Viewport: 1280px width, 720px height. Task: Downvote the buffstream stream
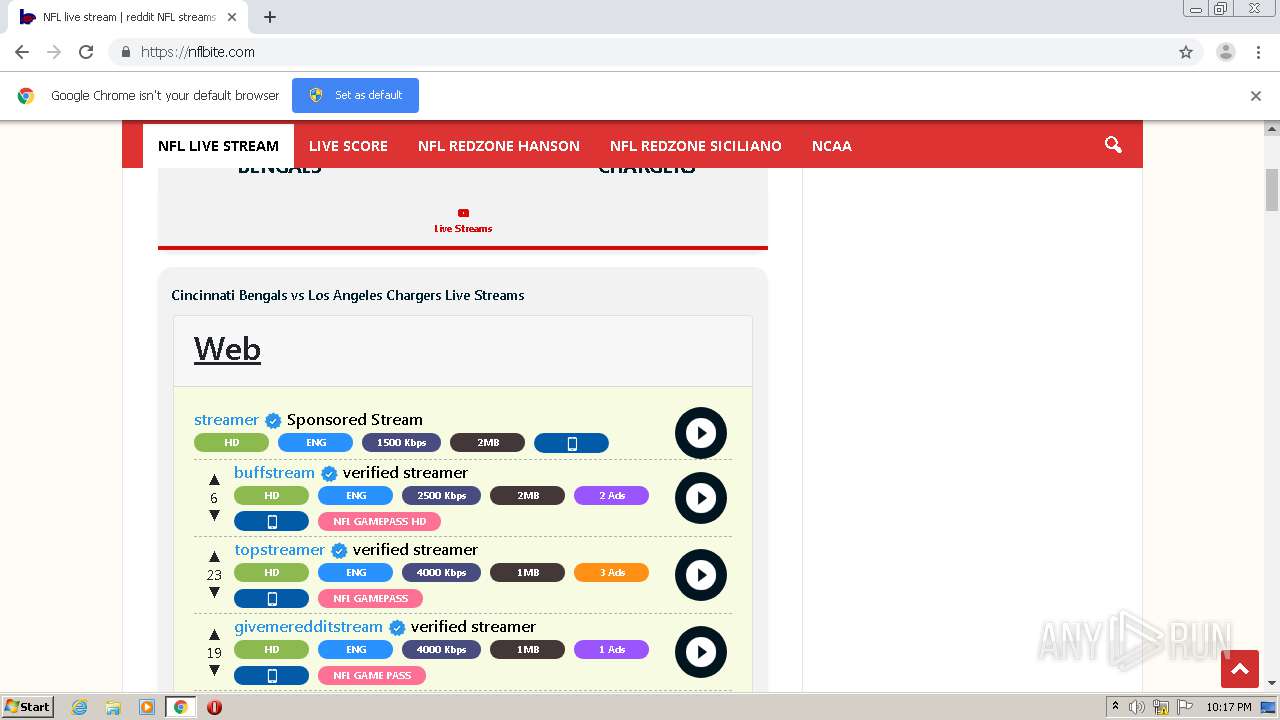click(214, 516)
